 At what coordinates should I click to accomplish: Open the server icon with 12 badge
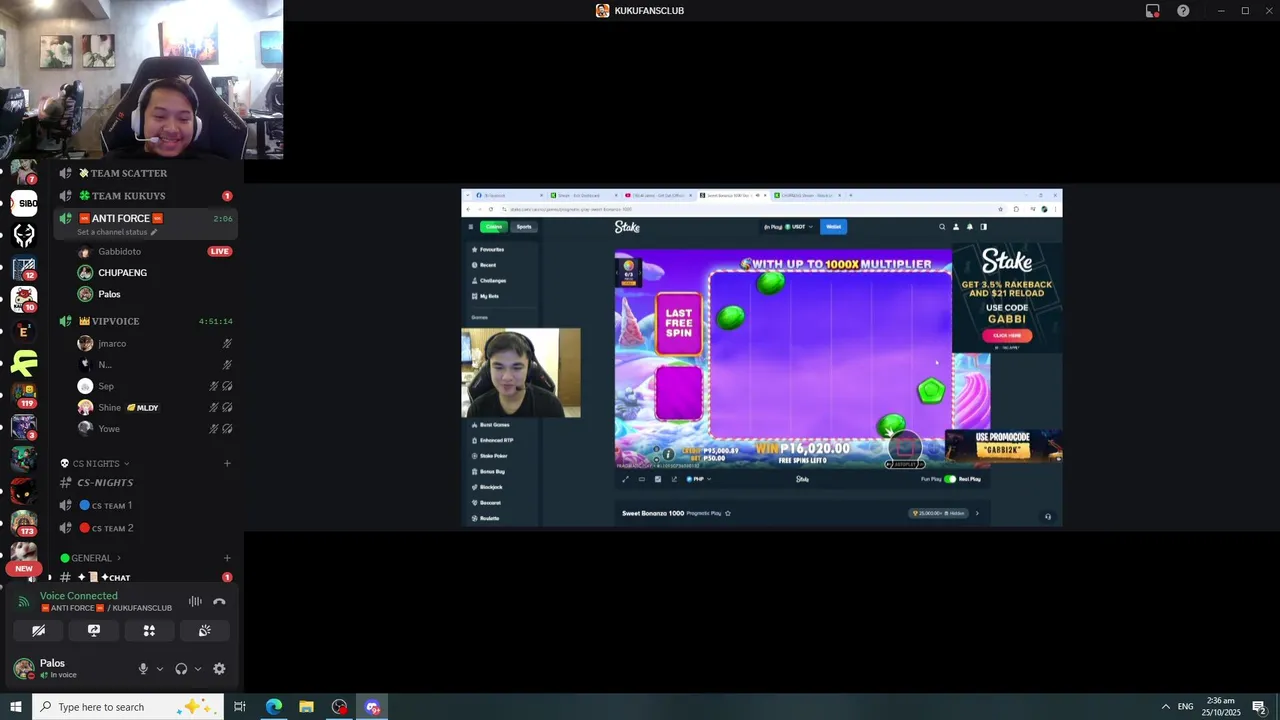click(24, 267)
